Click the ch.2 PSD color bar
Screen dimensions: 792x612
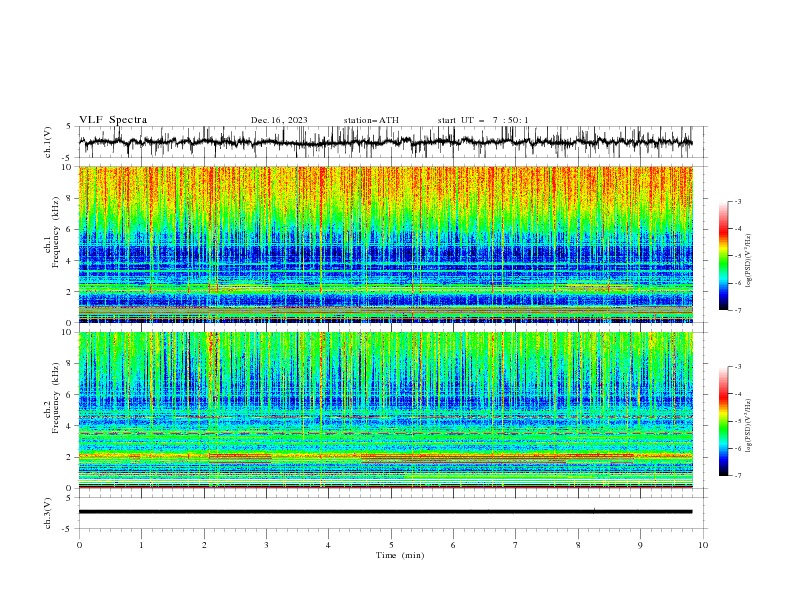(x=723, y=421)
